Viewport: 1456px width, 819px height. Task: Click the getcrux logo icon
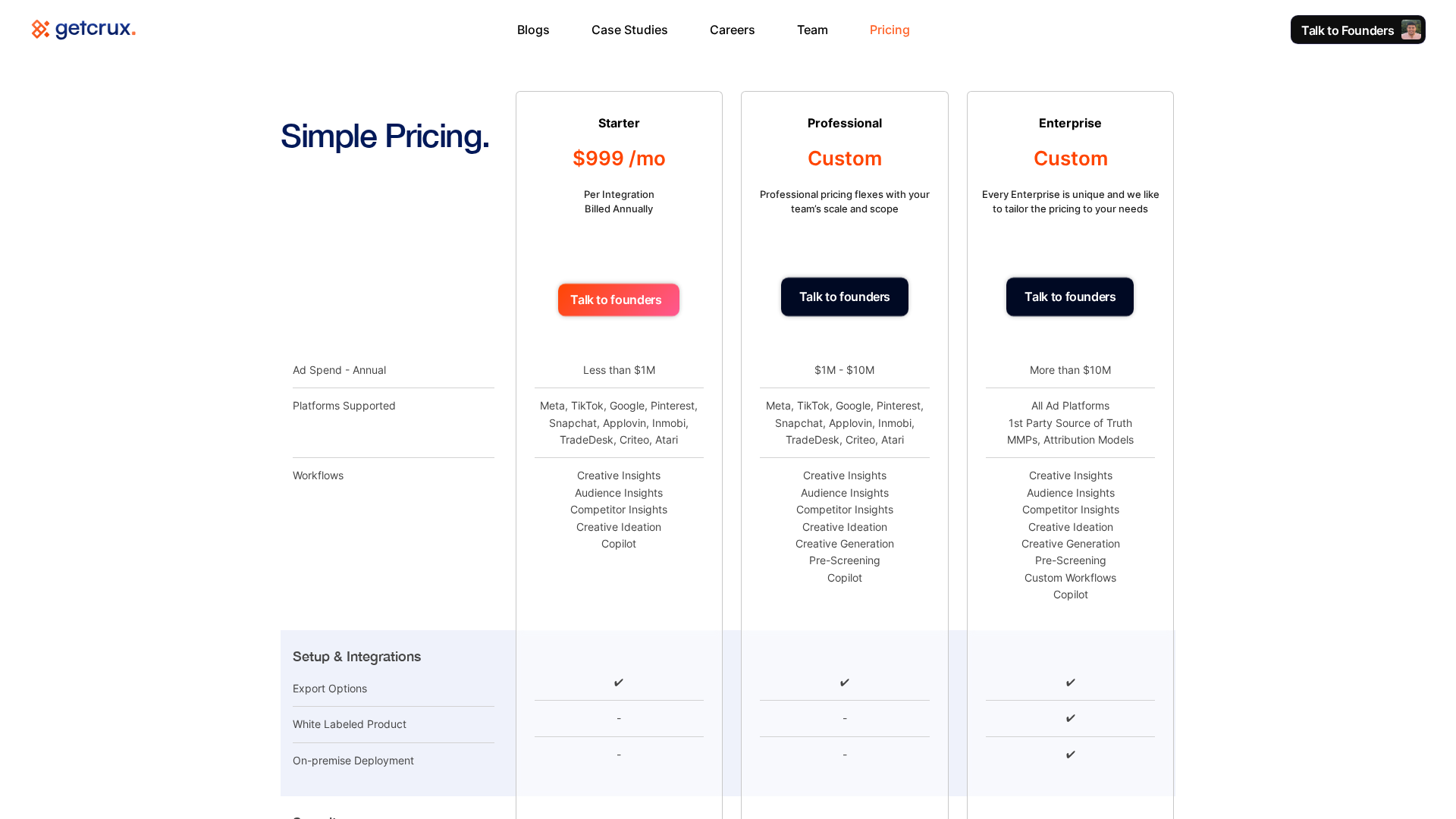point(40,30)
